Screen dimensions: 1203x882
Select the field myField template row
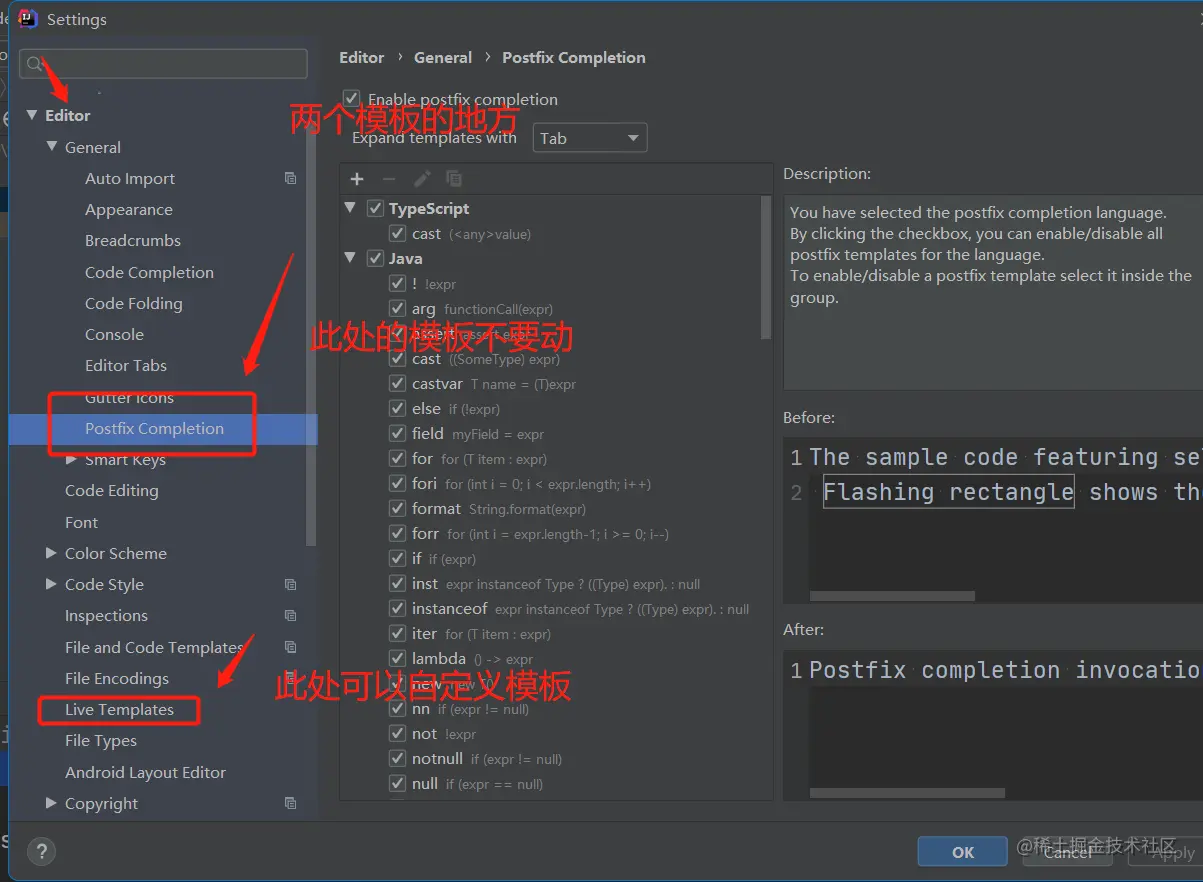coord(555,433)
